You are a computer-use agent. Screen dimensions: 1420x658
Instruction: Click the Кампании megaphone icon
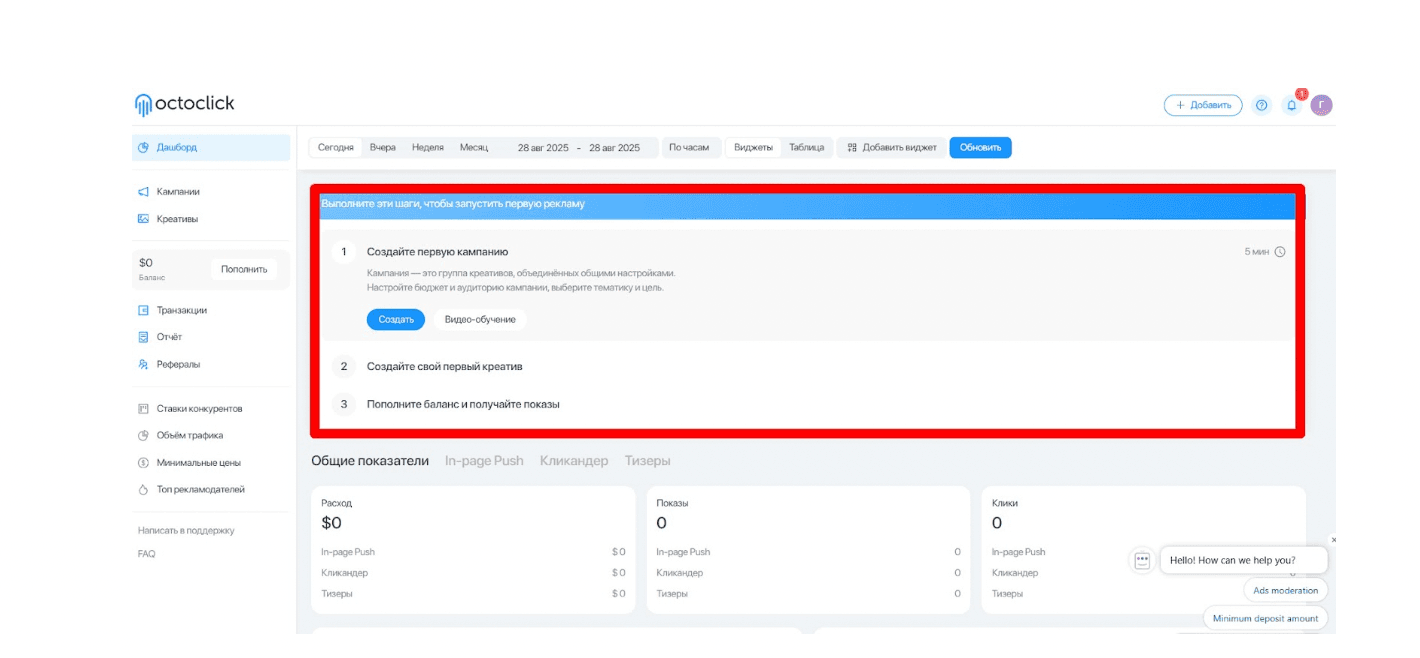[x=143, y=191]
